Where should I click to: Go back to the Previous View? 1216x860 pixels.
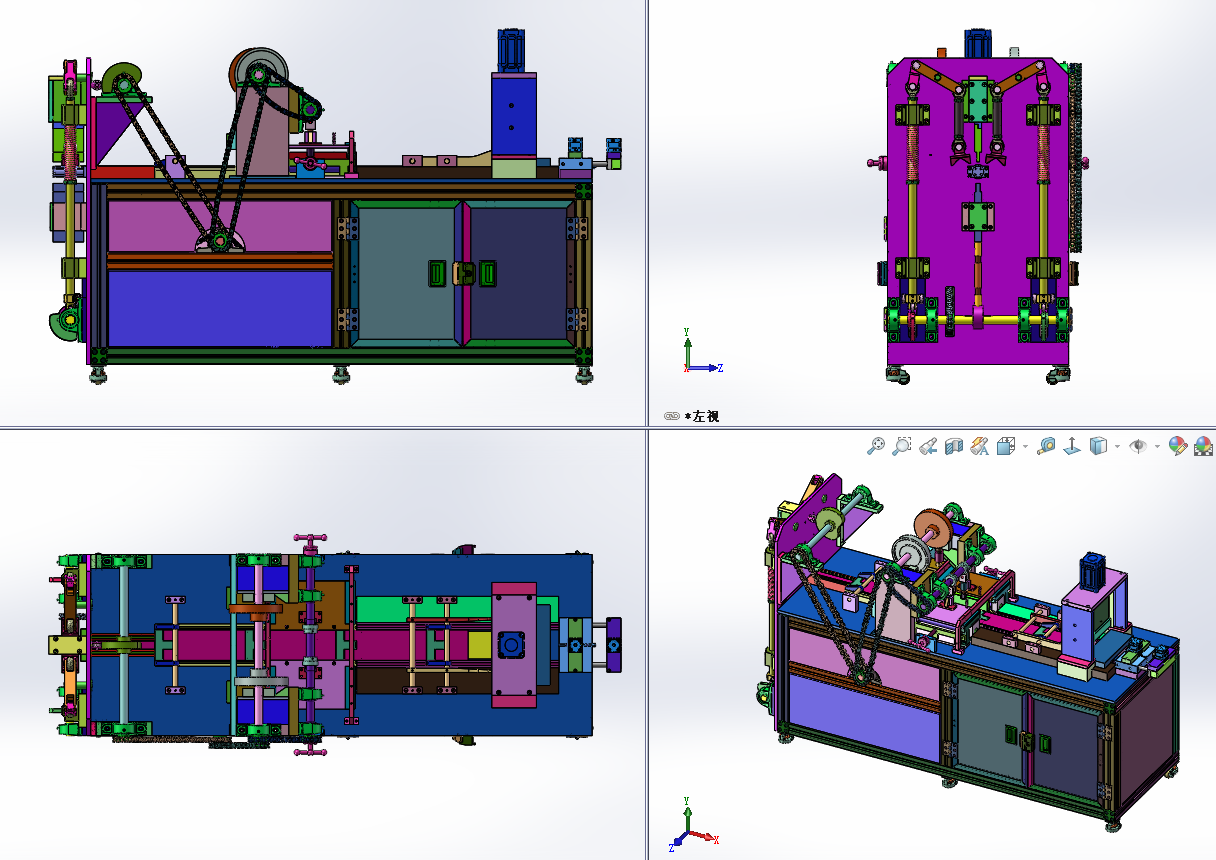(x=928, y=446)
